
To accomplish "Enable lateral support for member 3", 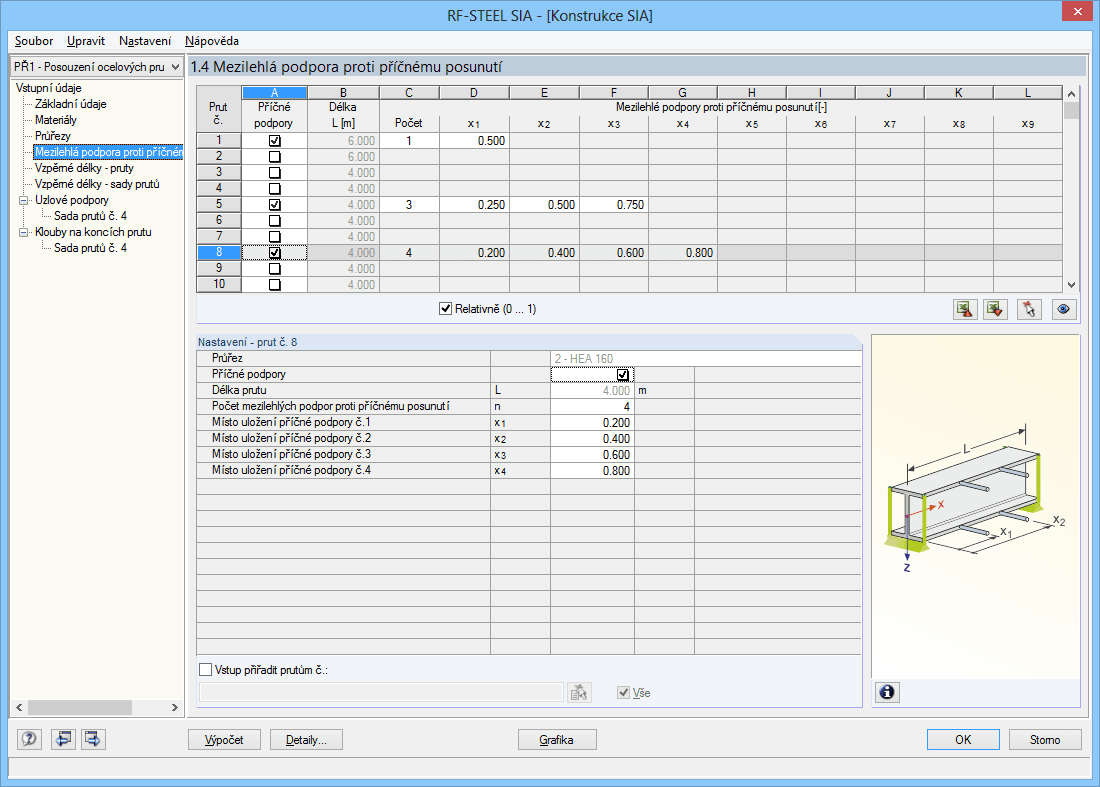I will [x=274, y=173].
